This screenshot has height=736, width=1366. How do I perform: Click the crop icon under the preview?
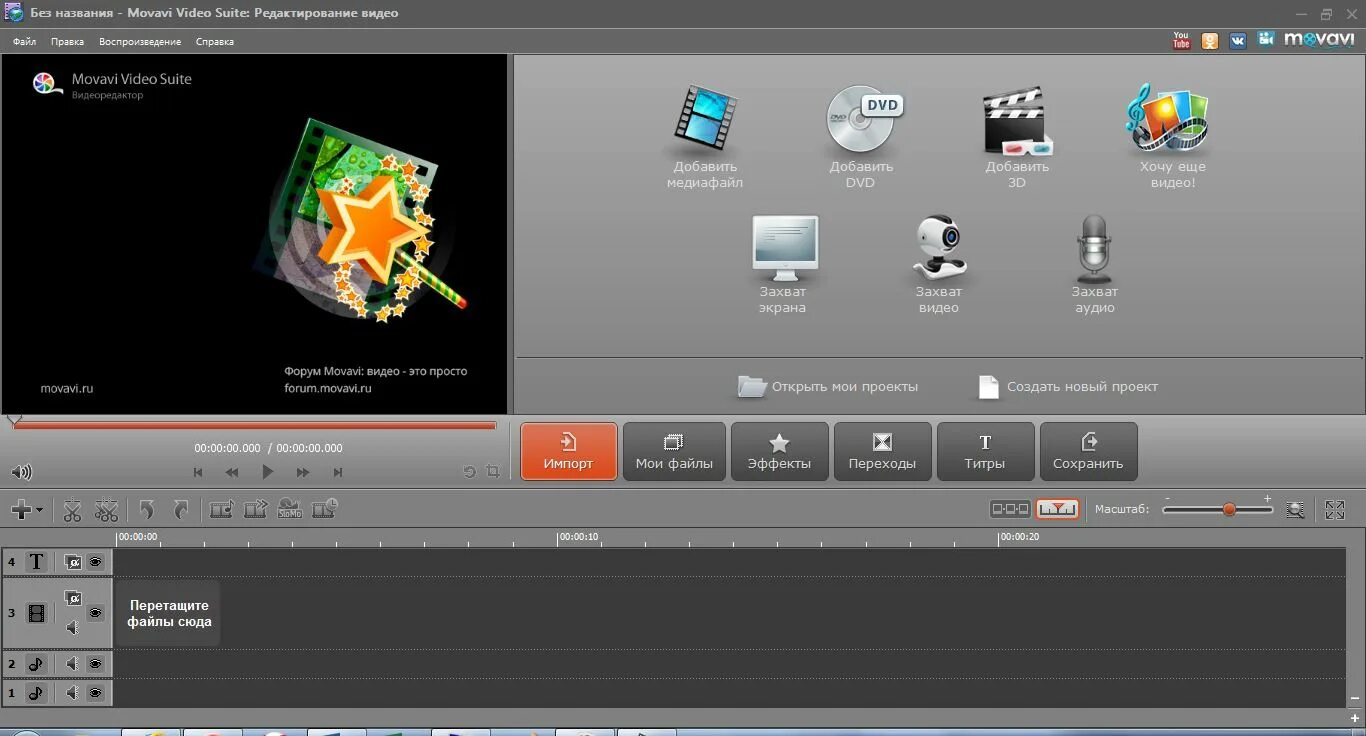tap(492, 472)
